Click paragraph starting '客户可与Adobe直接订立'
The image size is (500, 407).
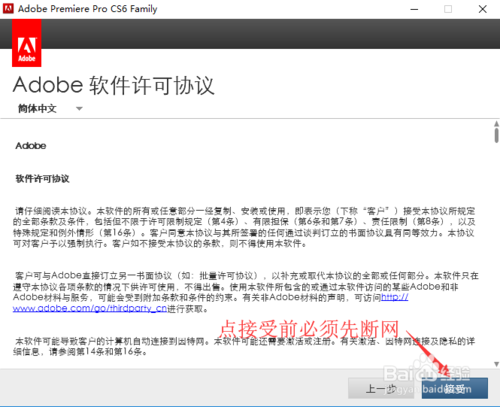tap(246, 292)
